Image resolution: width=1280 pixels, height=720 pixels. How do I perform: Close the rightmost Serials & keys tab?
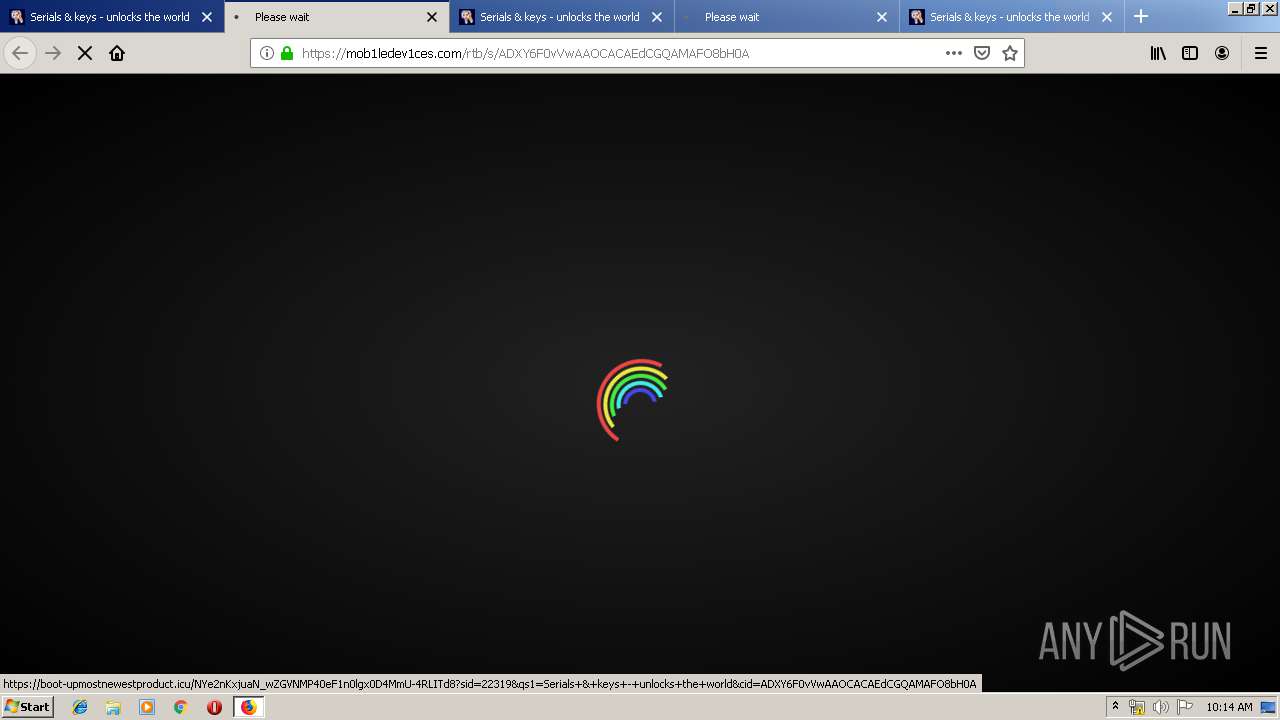tap(1107, 17)
